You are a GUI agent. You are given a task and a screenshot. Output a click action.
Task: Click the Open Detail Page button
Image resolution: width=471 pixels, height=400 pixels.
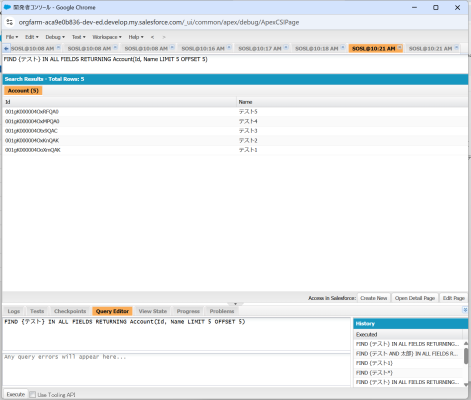pos(415,298)
